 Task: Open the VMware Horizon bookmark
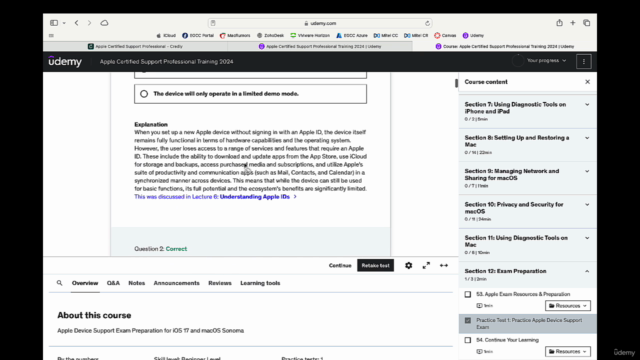pyautogui.click(x=310, y=36)
